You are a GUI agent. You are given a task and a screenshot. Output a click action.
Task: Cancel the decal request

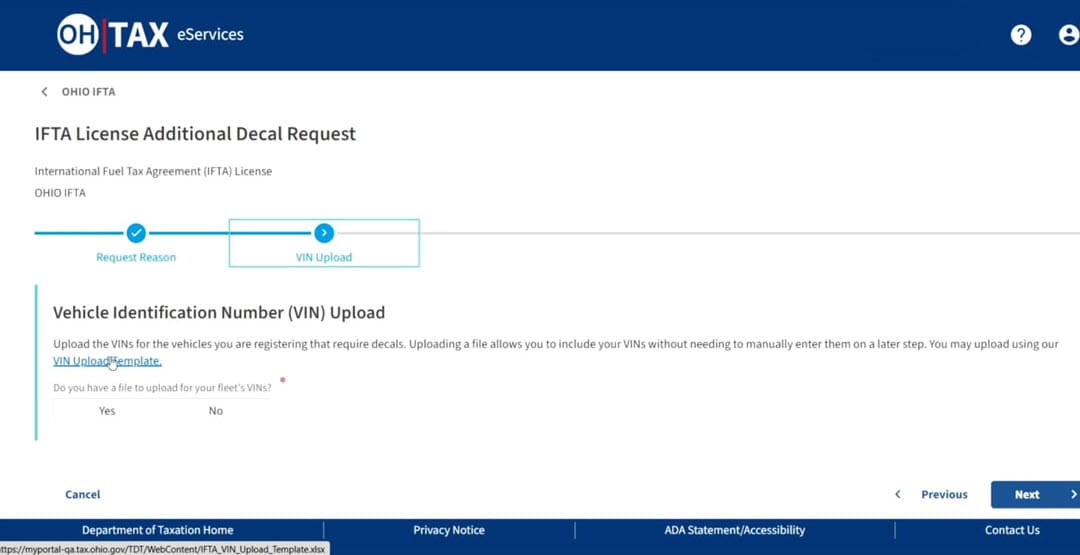point(83,494)
